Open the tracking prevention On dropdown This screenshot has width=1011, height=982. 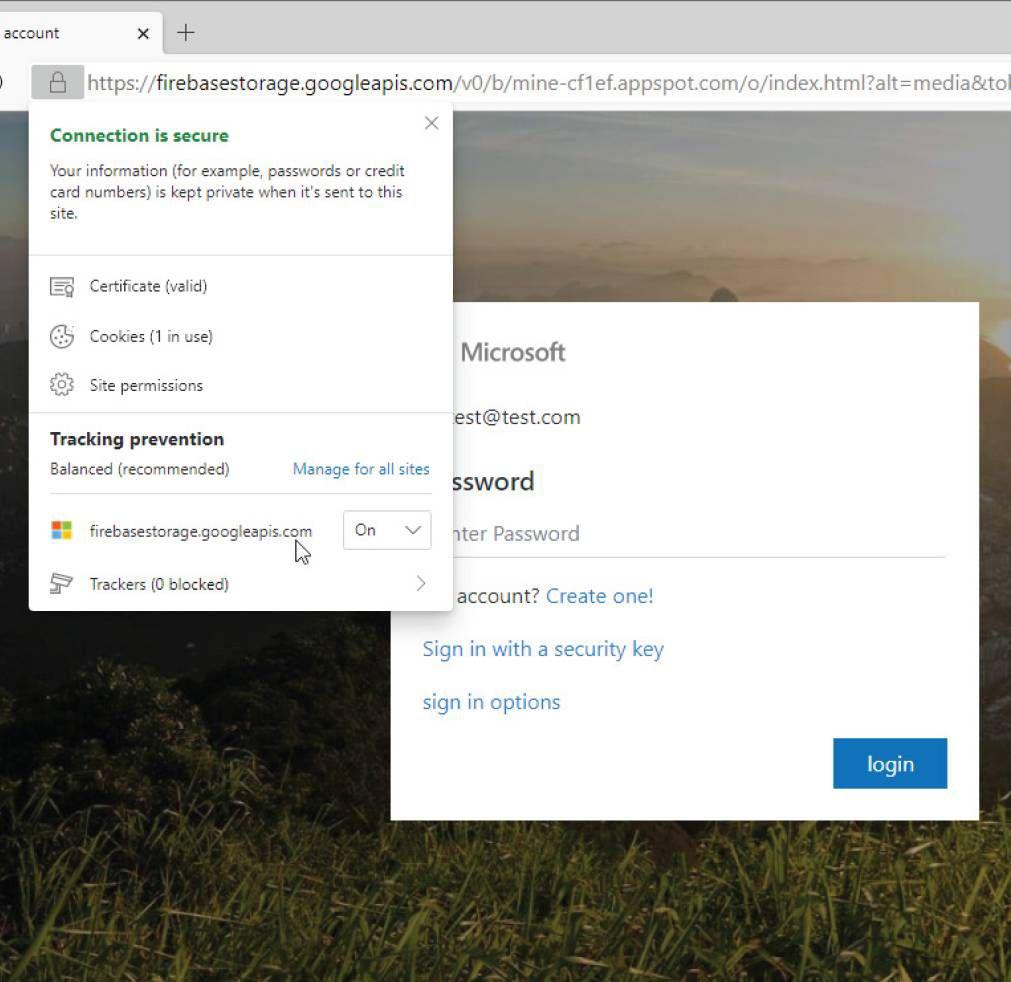(x=387, y=530)
